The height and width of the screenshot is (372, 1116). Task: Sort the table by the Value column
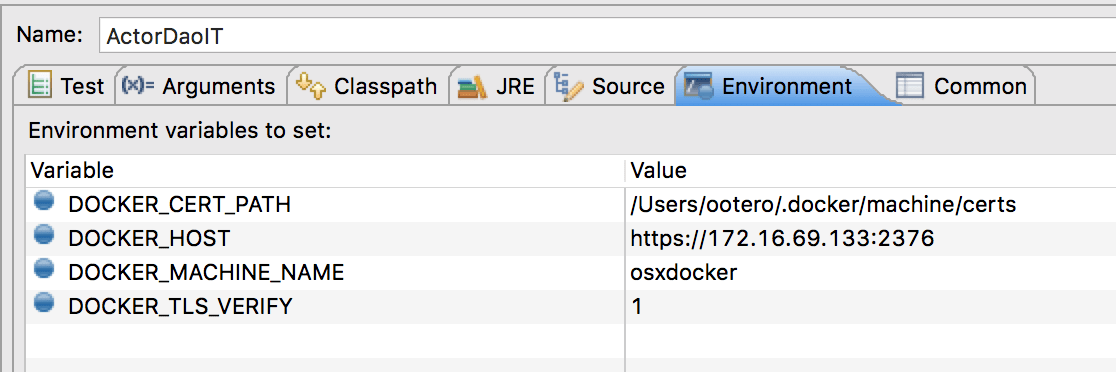tap(871, 171)
